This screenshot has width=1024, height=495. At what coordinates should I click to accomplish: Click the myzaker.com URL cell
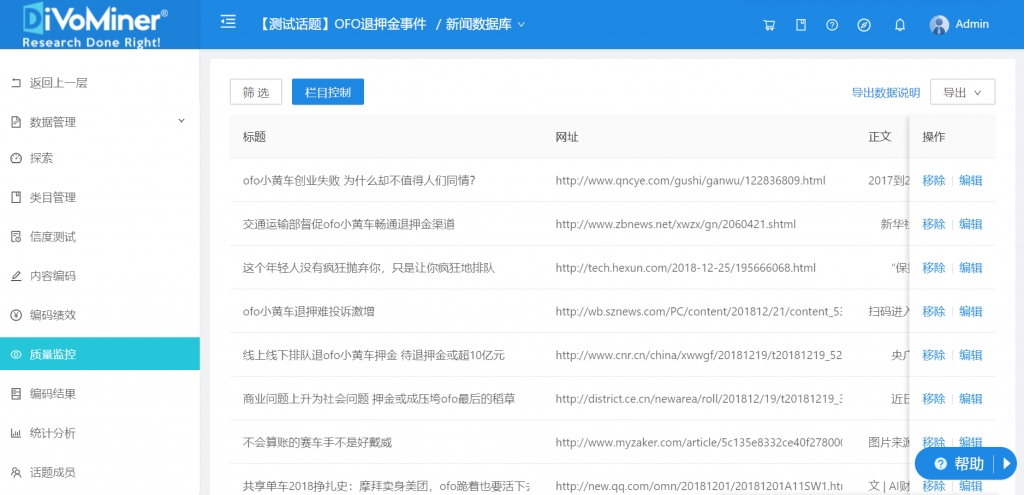pyautogui.click(x=699, y=443)
